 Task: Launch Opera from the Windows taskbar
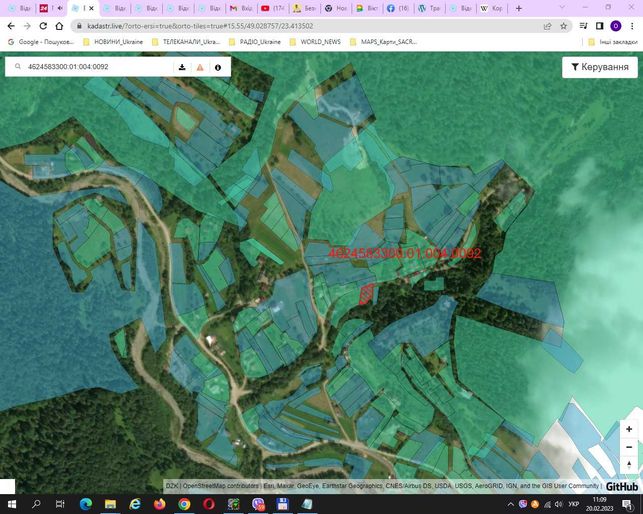(x=209, y=504)
